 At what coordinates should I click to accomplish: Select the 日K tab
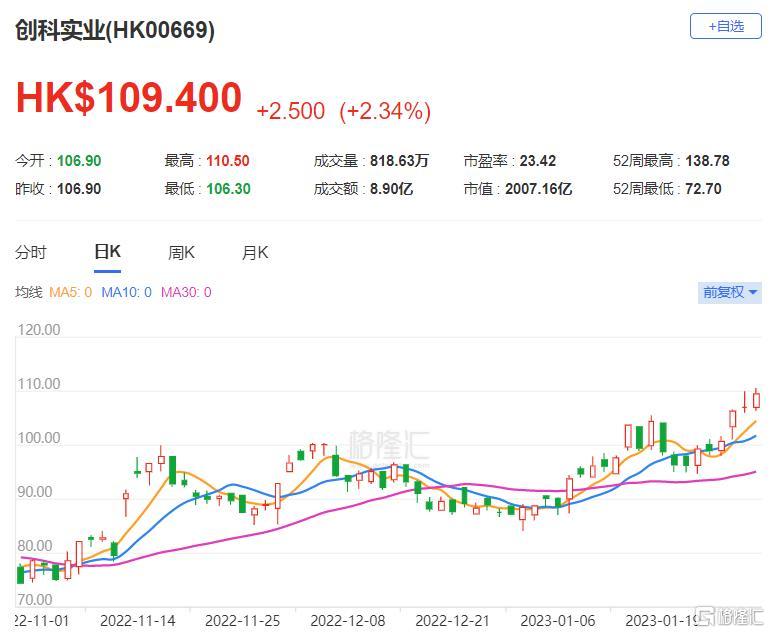click(x=108, y=252)
